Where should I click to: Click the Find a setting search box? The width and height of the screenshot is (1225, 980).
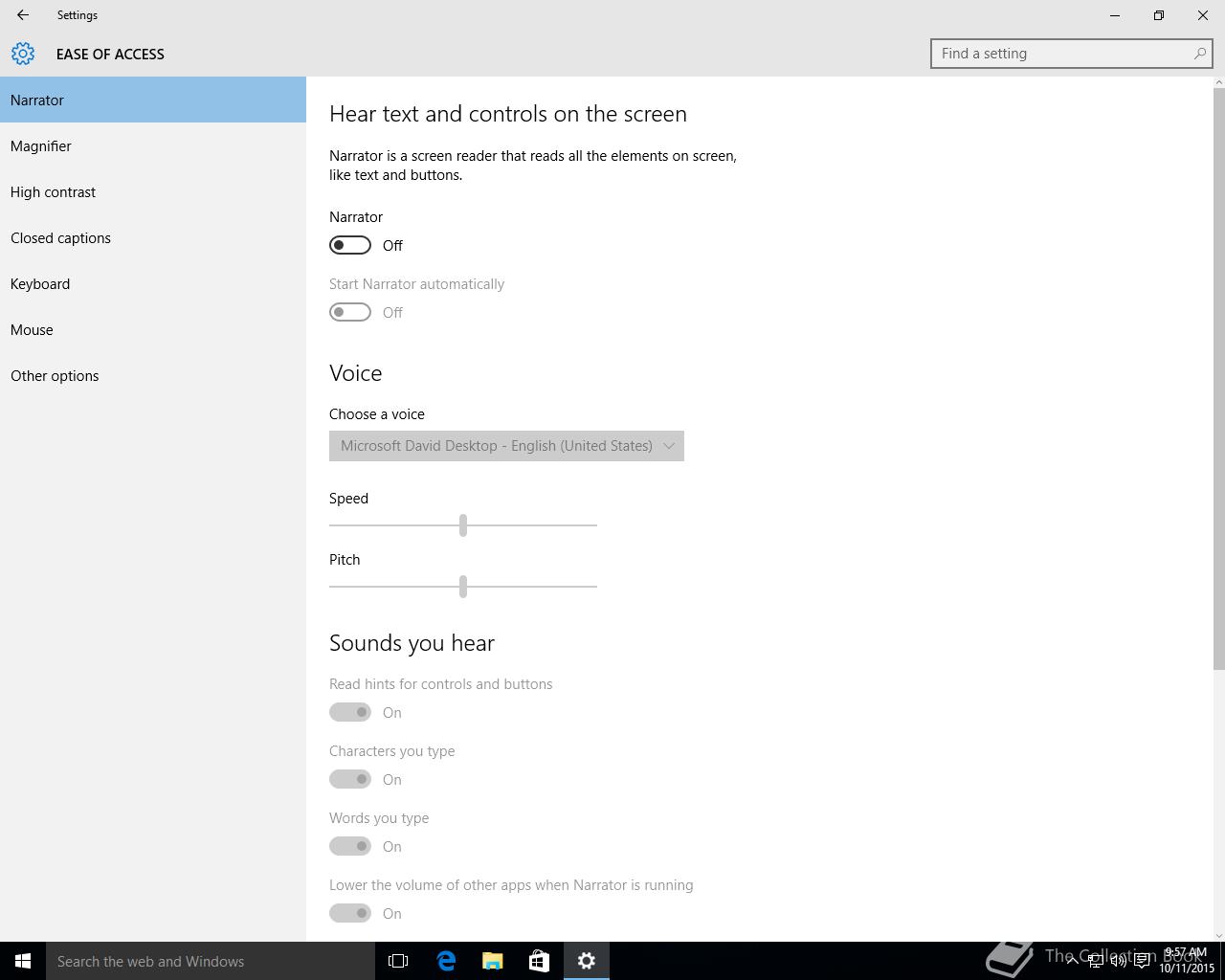point(1072,54)
